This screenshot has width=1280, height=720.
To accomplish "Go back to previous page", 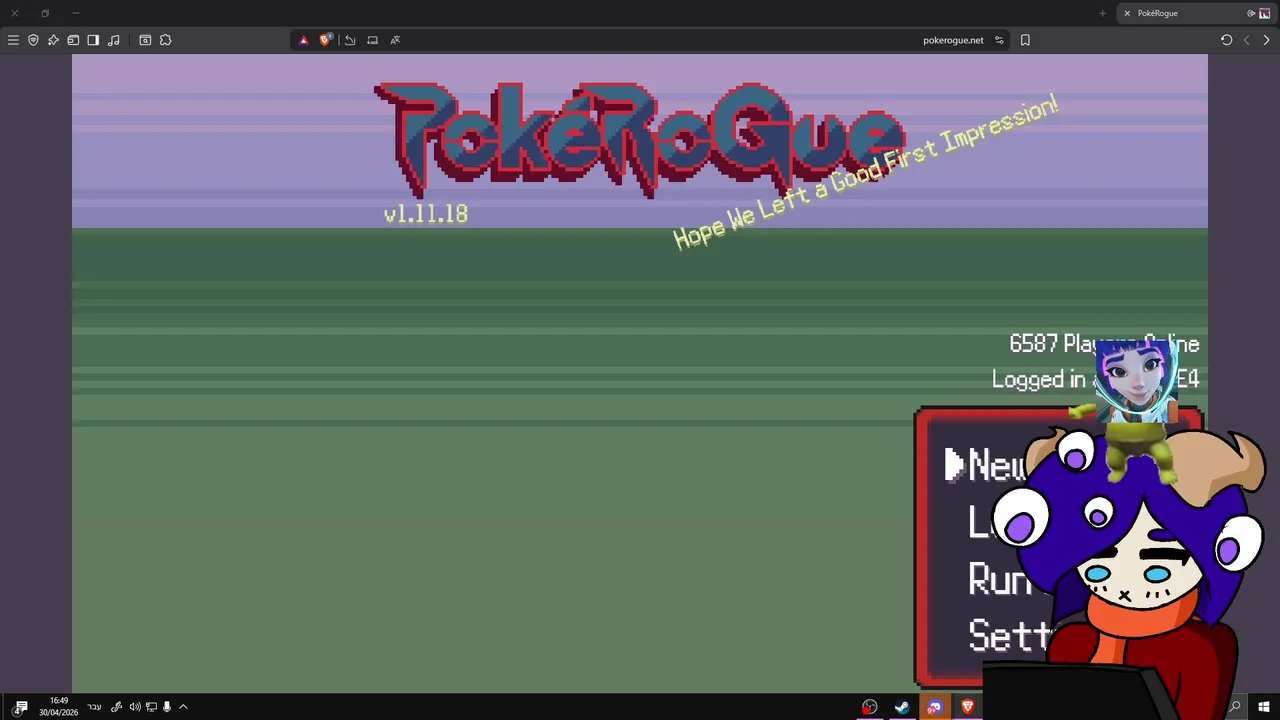I will 1246,40.
